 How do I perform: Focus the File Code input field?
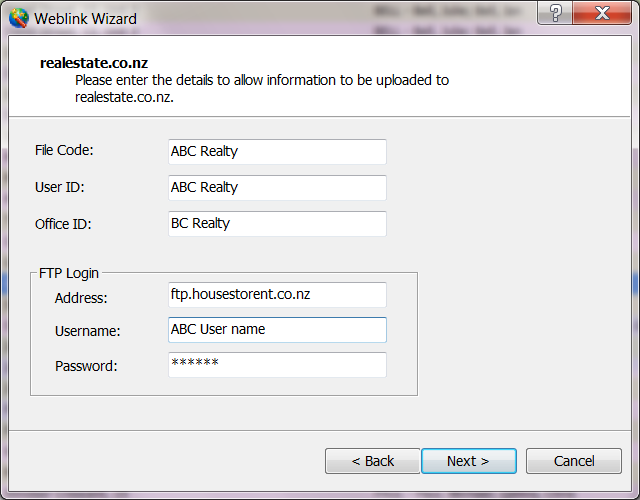(277, 152)
